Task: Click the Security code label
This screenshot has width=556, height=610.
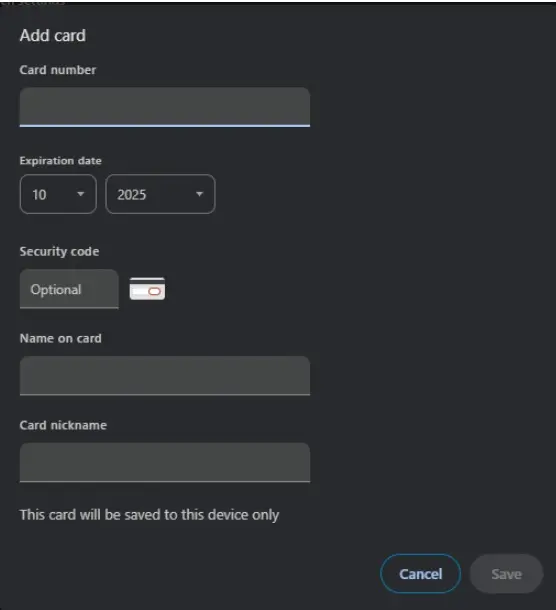Action: [x=59, y=251]
